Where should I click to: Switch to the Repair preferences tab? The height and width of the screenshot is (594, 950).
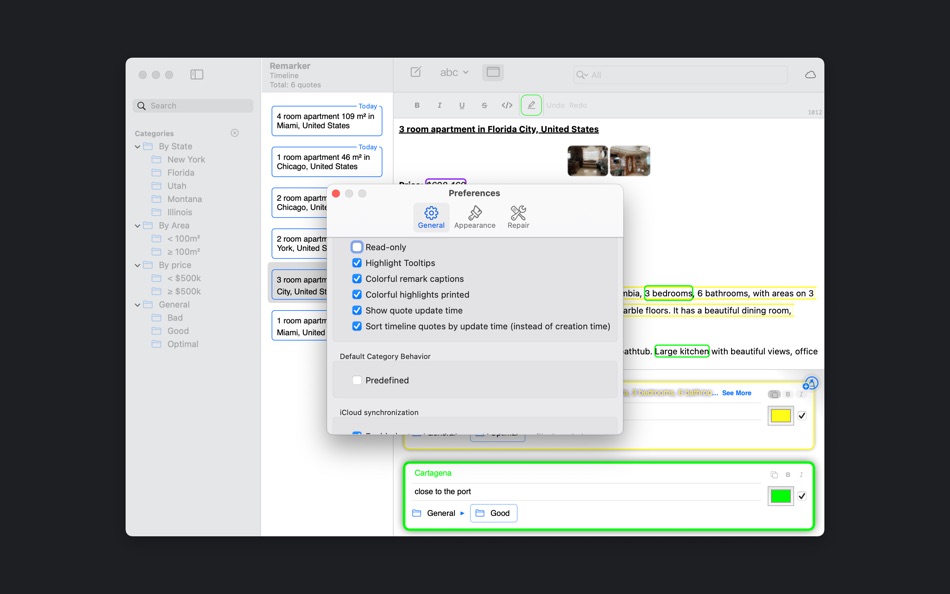519,217
